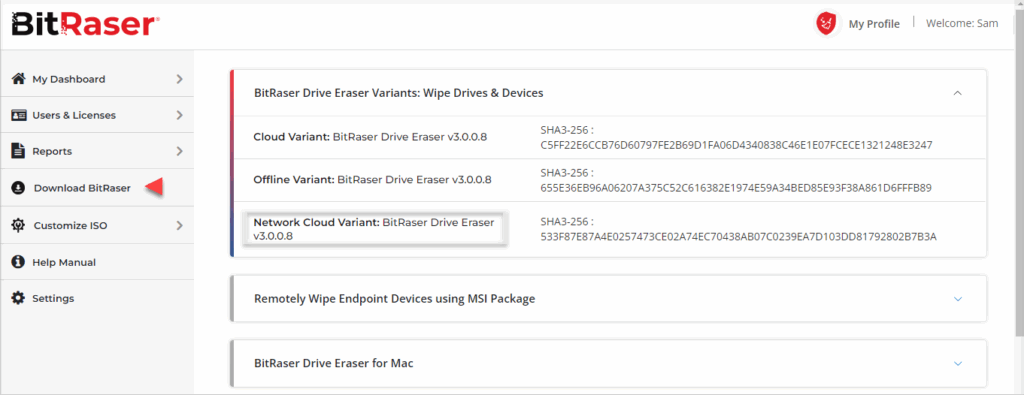The width and height of the screenshot is (1024, 395).
Task: Click the Settings cog icon
Action: coord(19,298)
